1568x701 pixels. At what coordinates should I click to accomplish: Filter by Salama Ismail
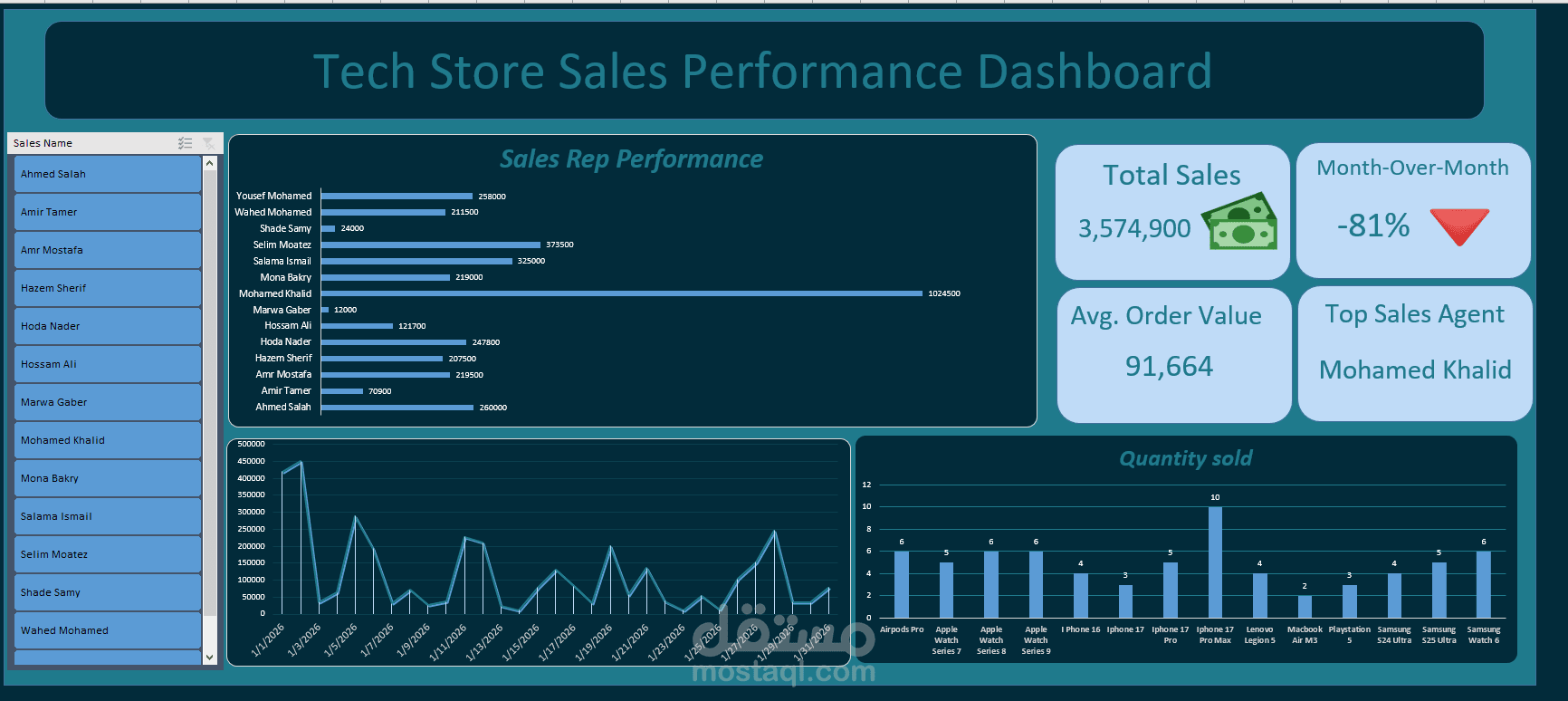108,516
